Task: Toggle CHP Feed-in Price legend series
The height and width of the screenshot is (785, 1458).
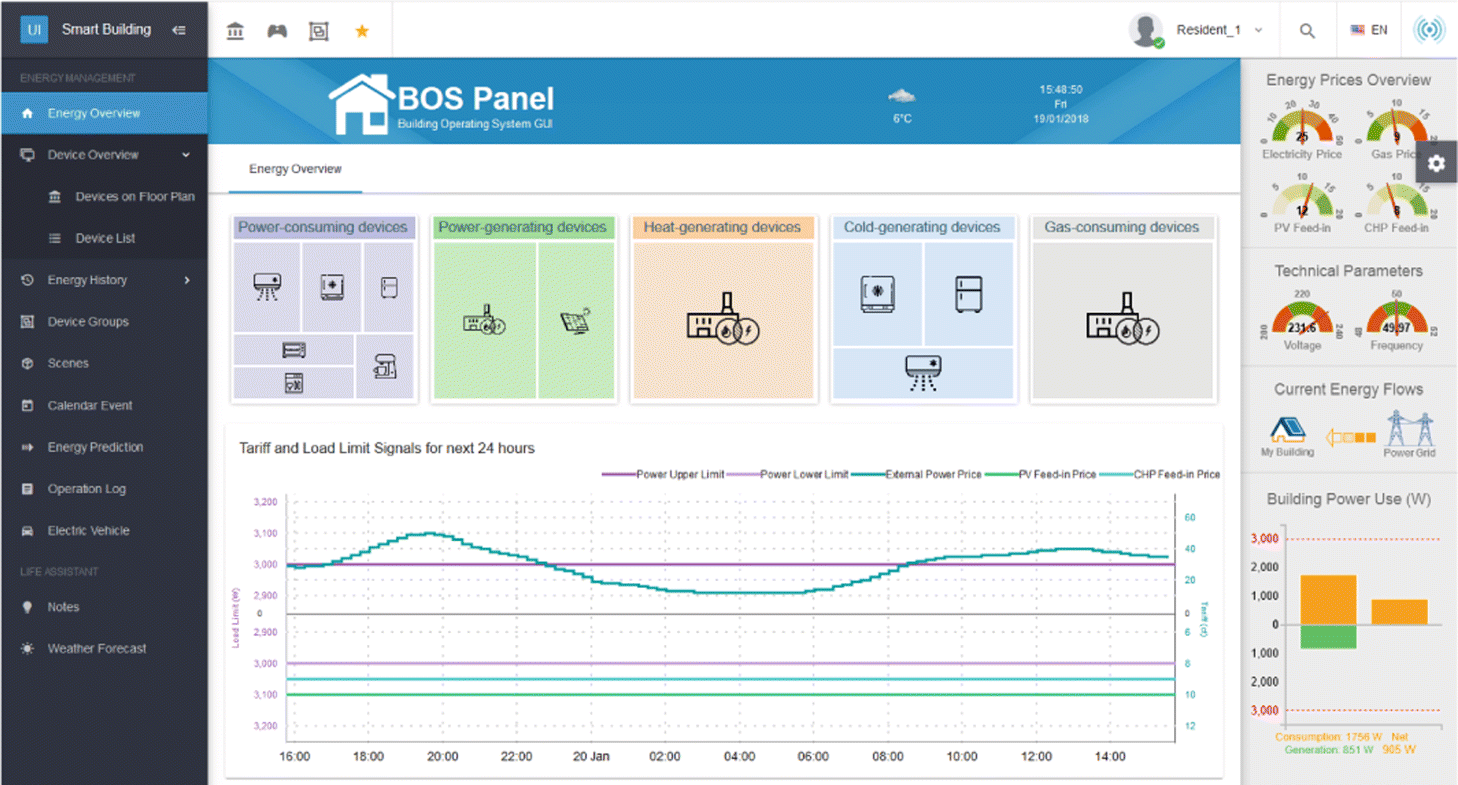Action: tap(1159, 474)
